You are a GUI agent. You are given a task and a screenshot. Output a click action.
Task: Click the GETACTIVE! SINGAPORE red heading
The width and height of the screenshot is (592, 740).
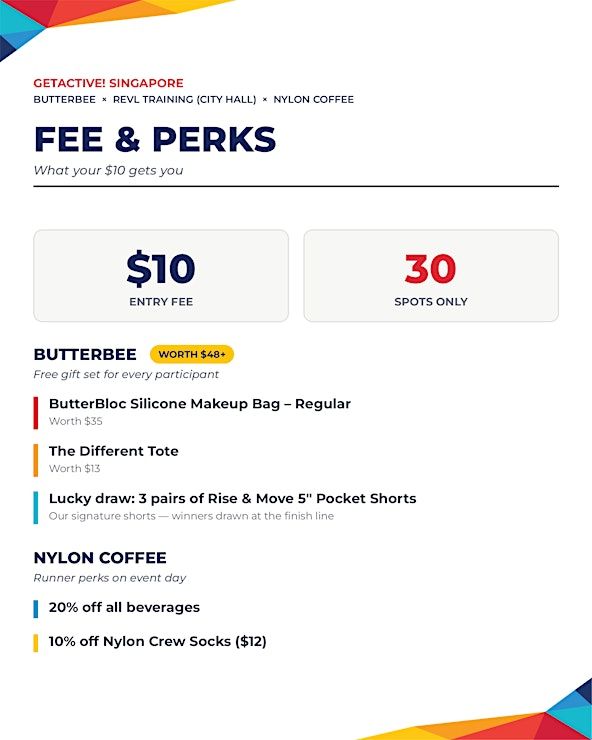108,83
